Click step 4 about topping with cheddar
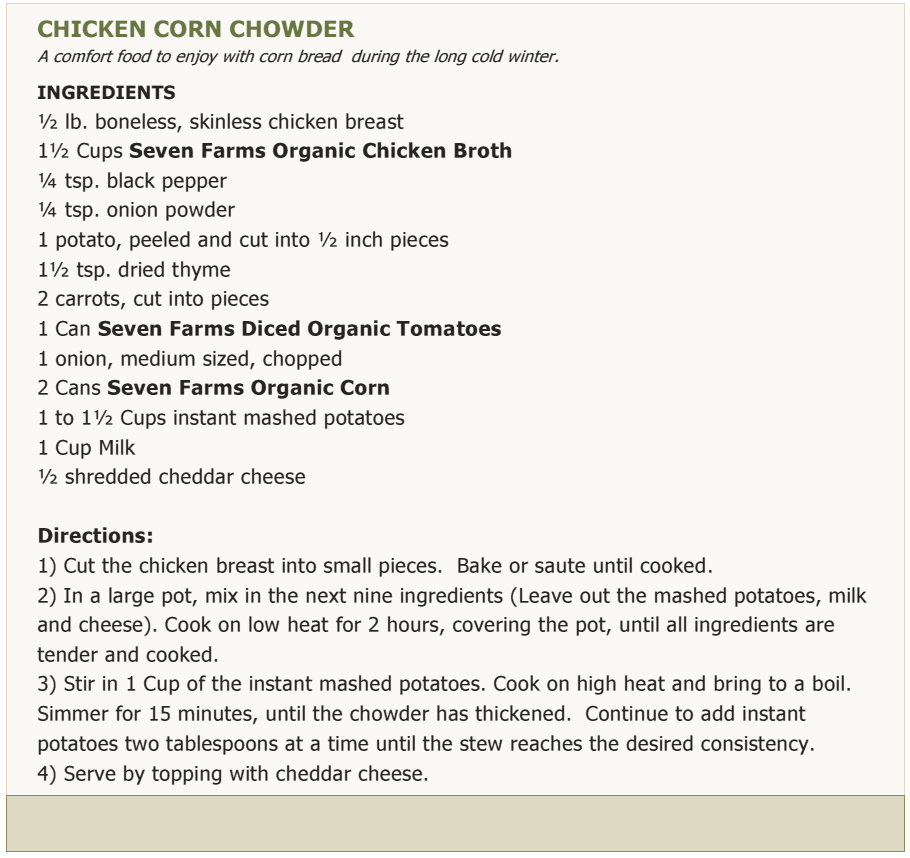910x858 pixels. coord(233,774)
